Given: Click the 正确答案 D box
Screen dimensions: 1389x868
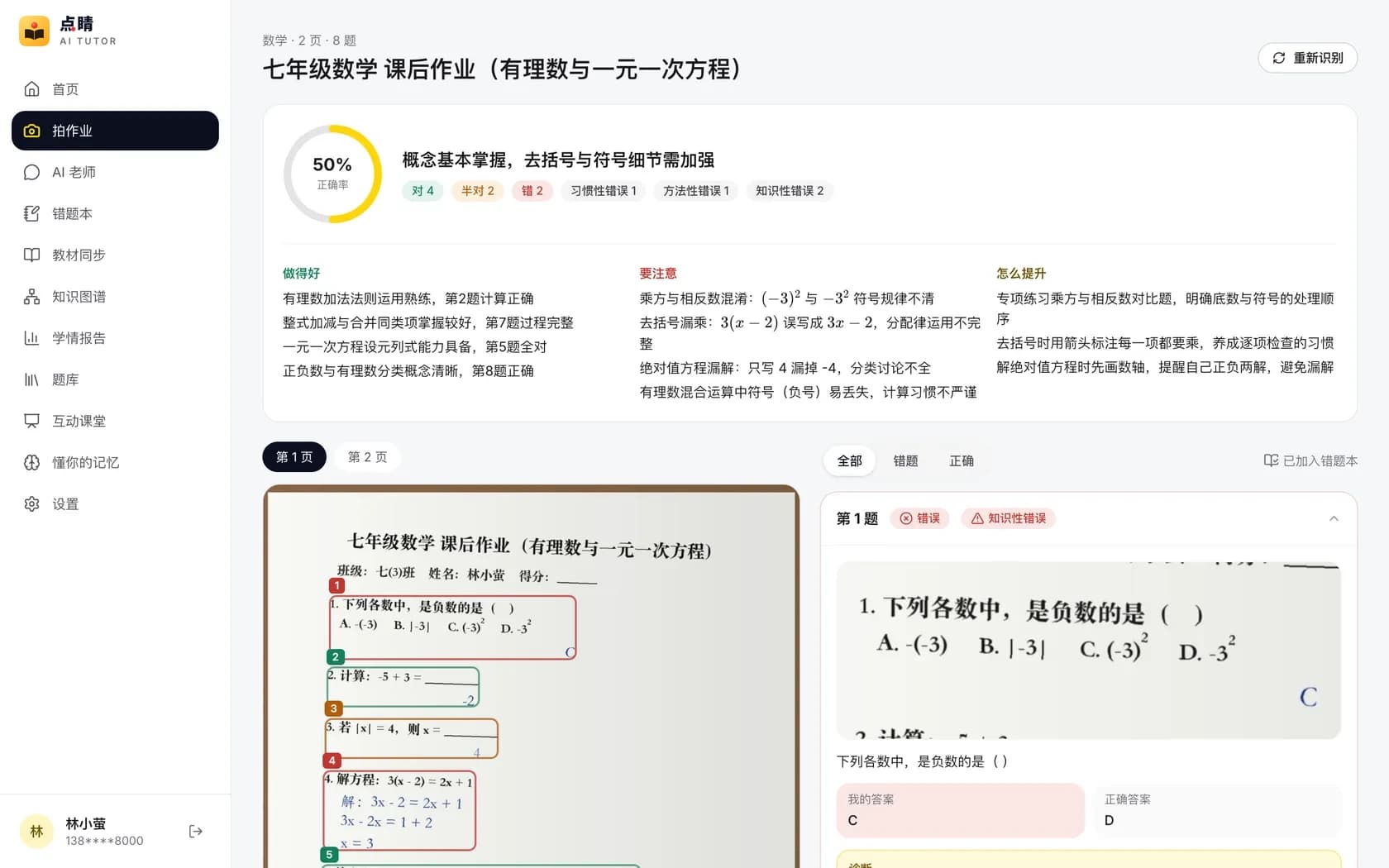Looking at the screenshot, I should [1217, 810].
